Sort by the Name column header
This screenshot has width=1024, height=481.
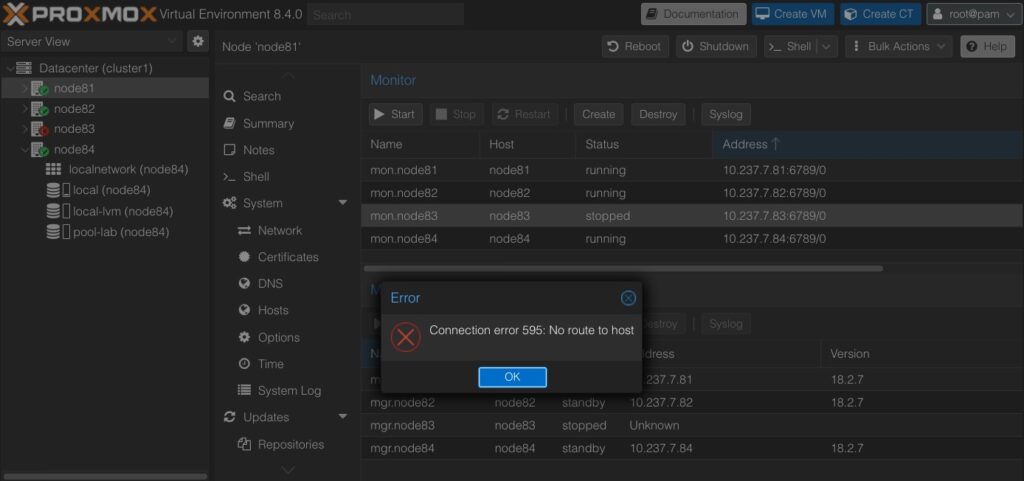point(420,144)
